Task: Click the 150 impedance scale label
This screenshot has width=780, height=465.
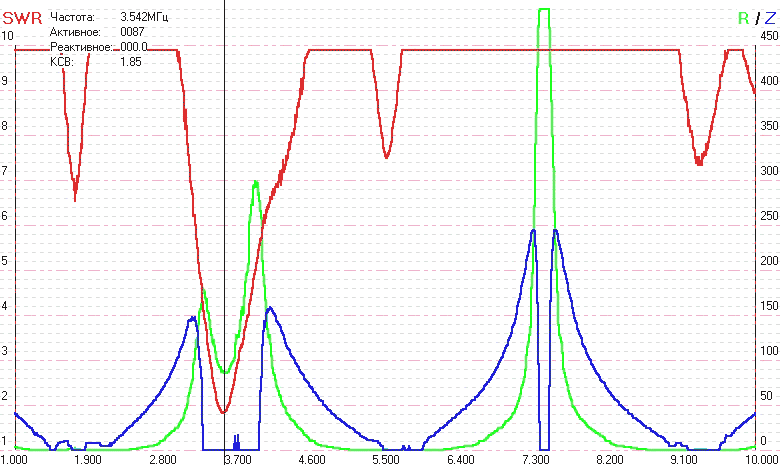Action: pyautogui.click(x=769, y=305)
